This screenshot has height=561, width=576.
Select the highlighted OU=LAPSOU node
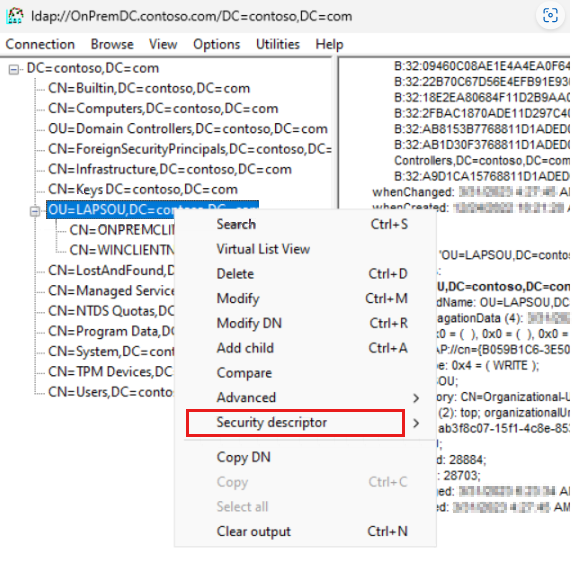(x=152, y=209)
